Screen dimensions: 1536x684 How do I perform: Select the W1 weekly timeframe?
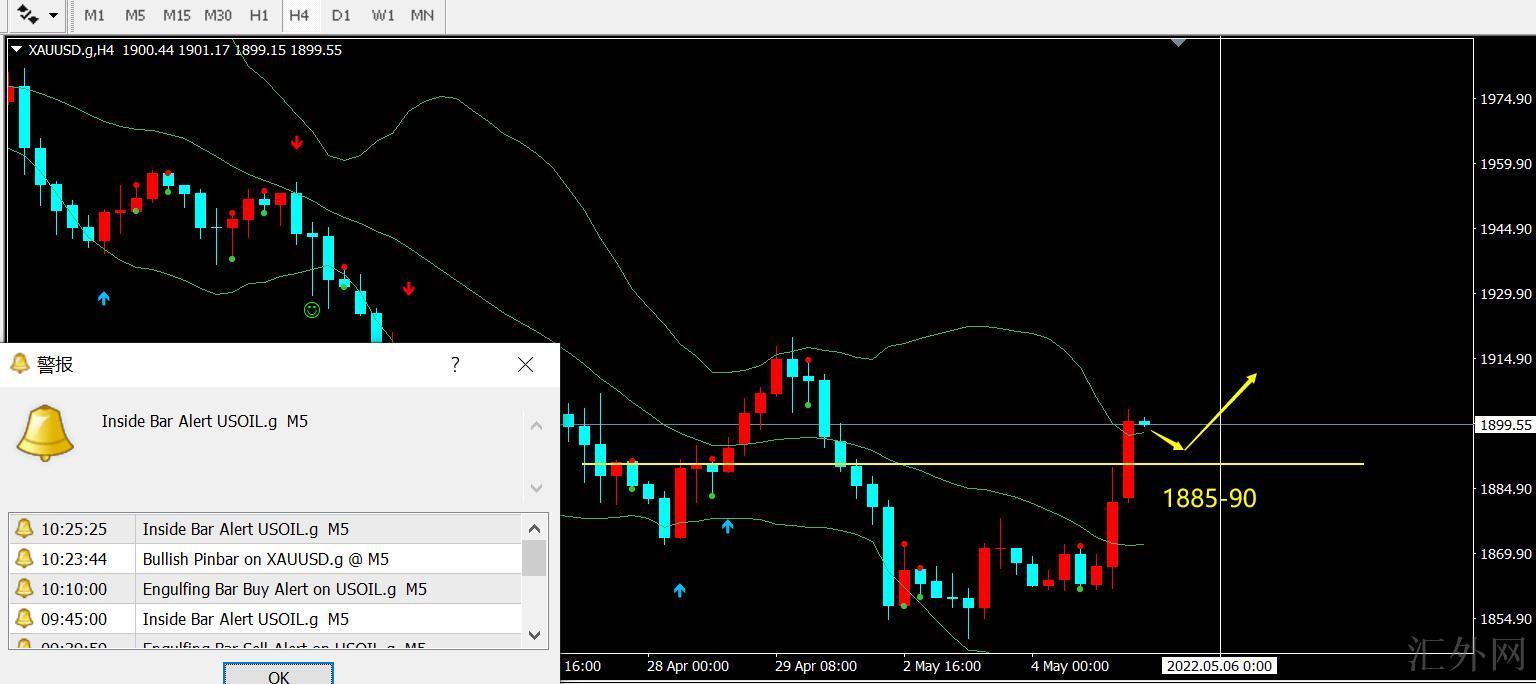382,15
